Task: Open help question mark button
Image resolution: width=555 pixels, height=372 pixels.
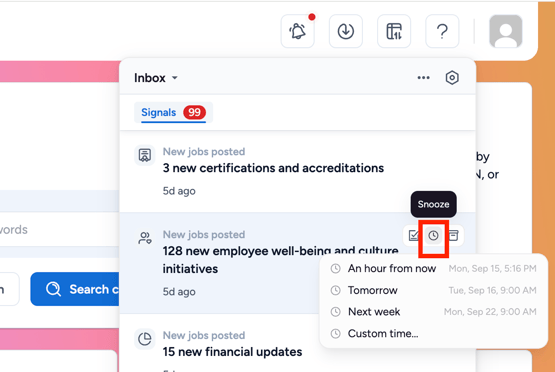Action: [x=442, y=31]
